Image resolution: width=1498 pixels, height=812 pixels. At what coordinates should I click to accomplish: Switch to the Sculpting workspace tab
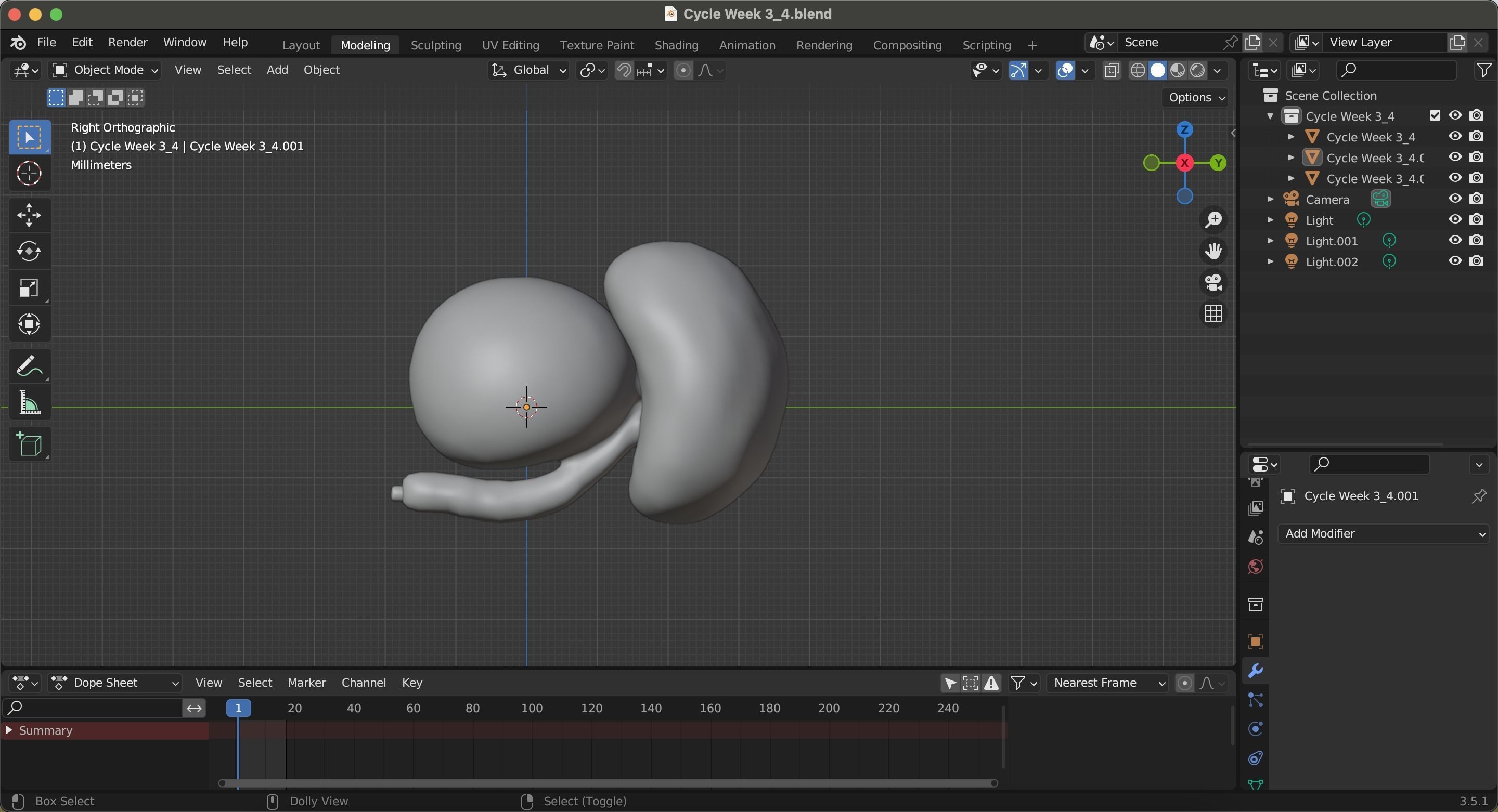435,45
